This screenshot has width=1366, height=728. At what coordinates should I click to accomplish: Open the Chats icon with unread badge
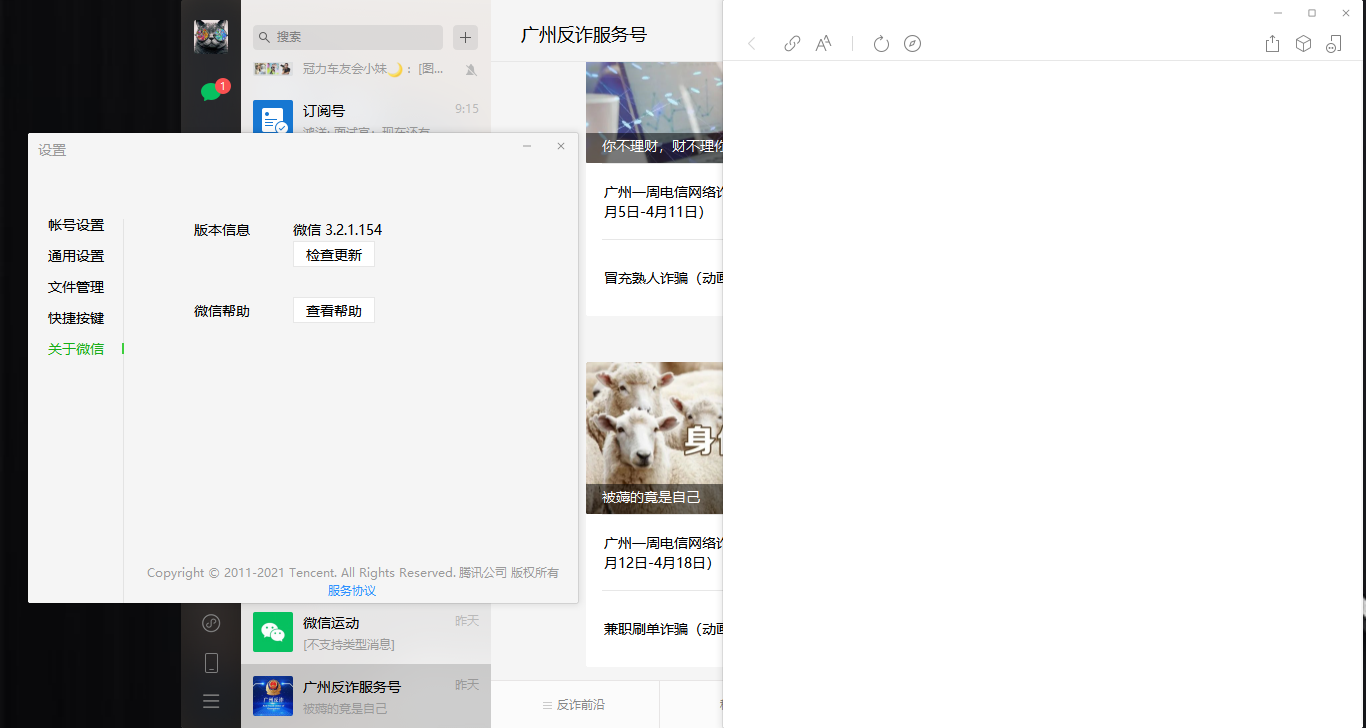211,92
